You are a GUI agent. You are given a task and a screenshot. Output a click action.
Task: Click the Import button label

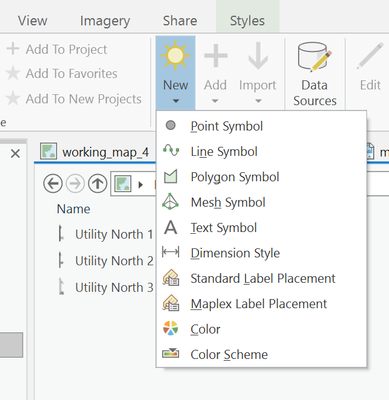coord(257,85)
